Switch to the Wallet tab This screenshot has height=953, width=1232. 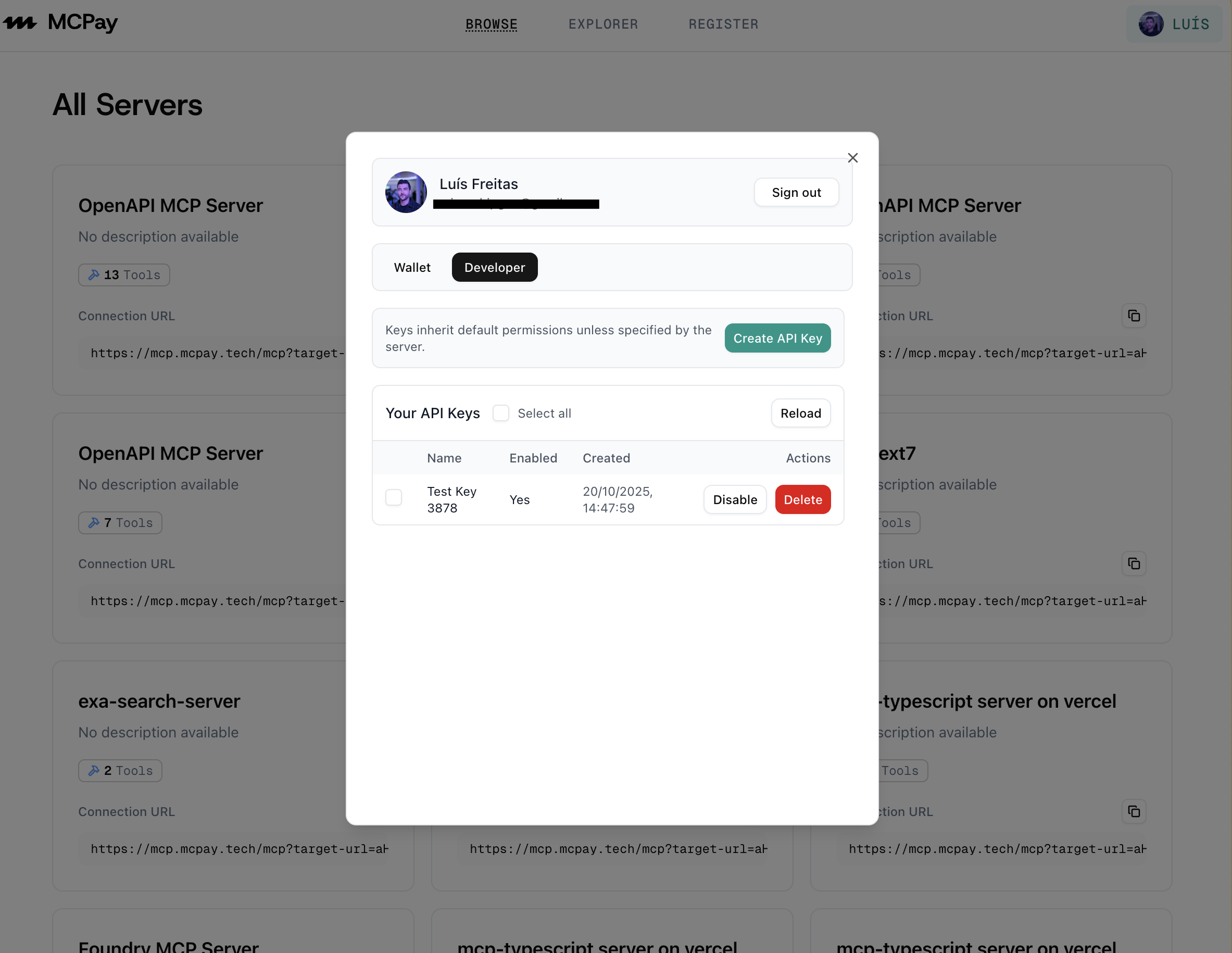point(412,268)
